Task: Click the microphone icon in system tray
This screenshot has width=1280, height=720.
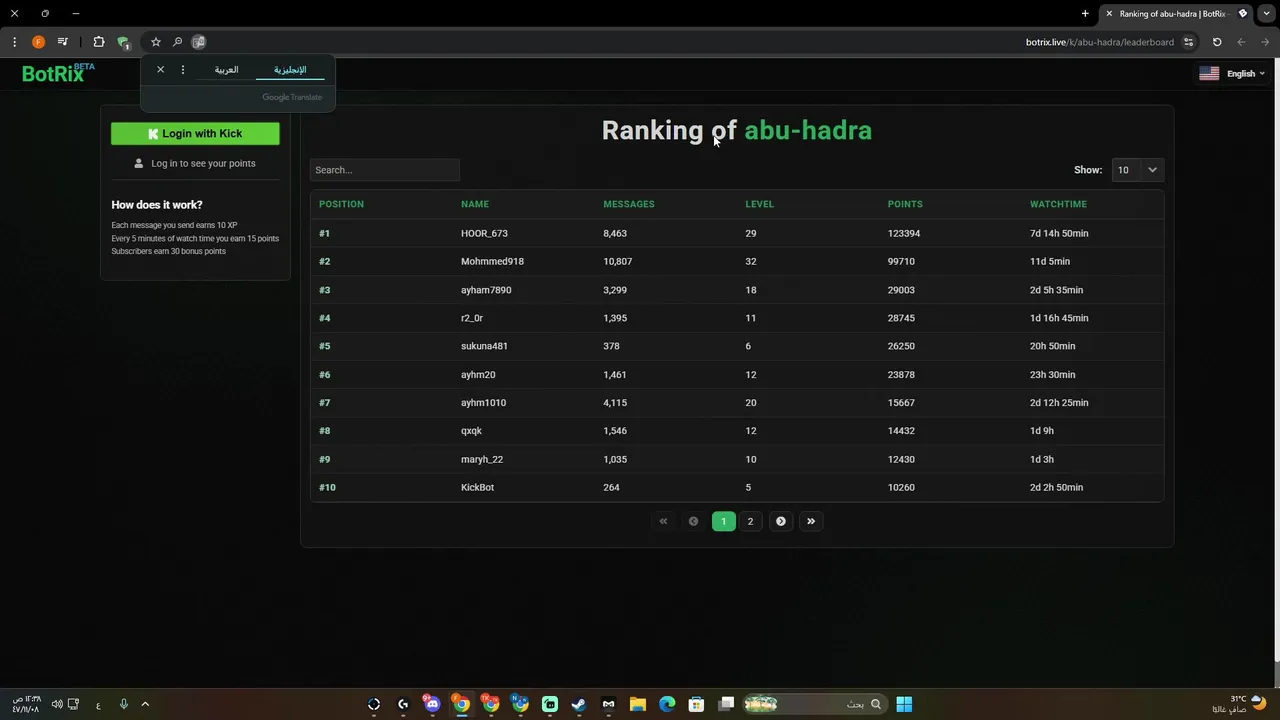Action: click(x=124, y=704)
